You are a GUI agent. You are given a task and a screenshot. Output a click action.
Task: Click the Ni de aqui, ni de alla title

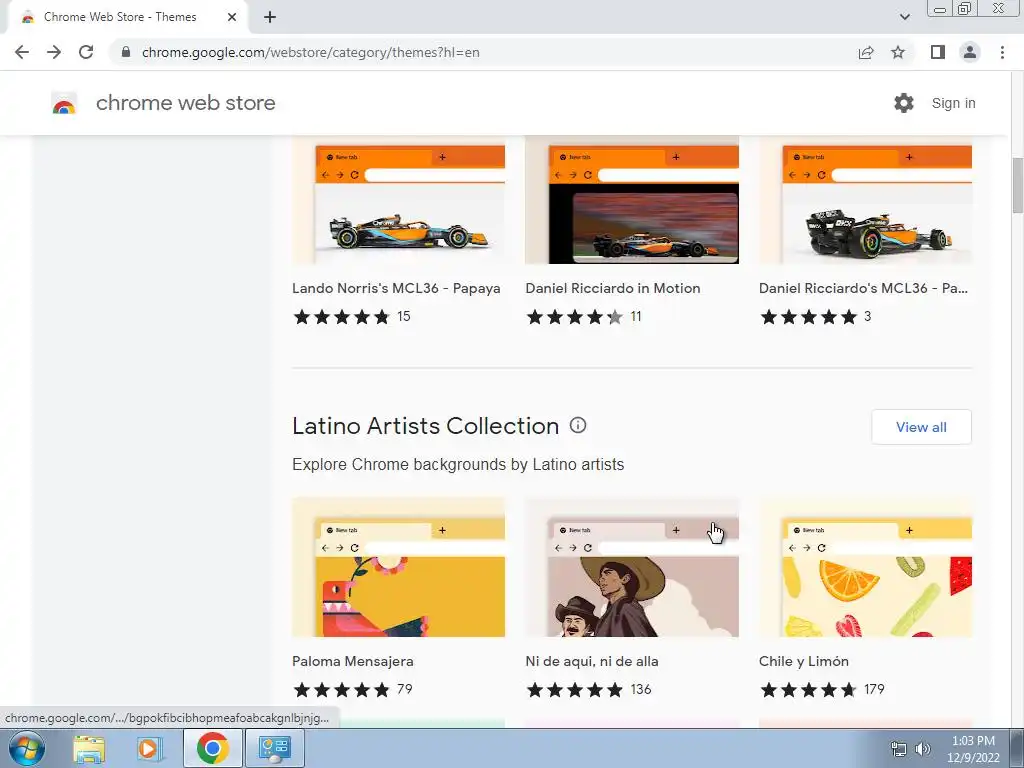(592, 661)
